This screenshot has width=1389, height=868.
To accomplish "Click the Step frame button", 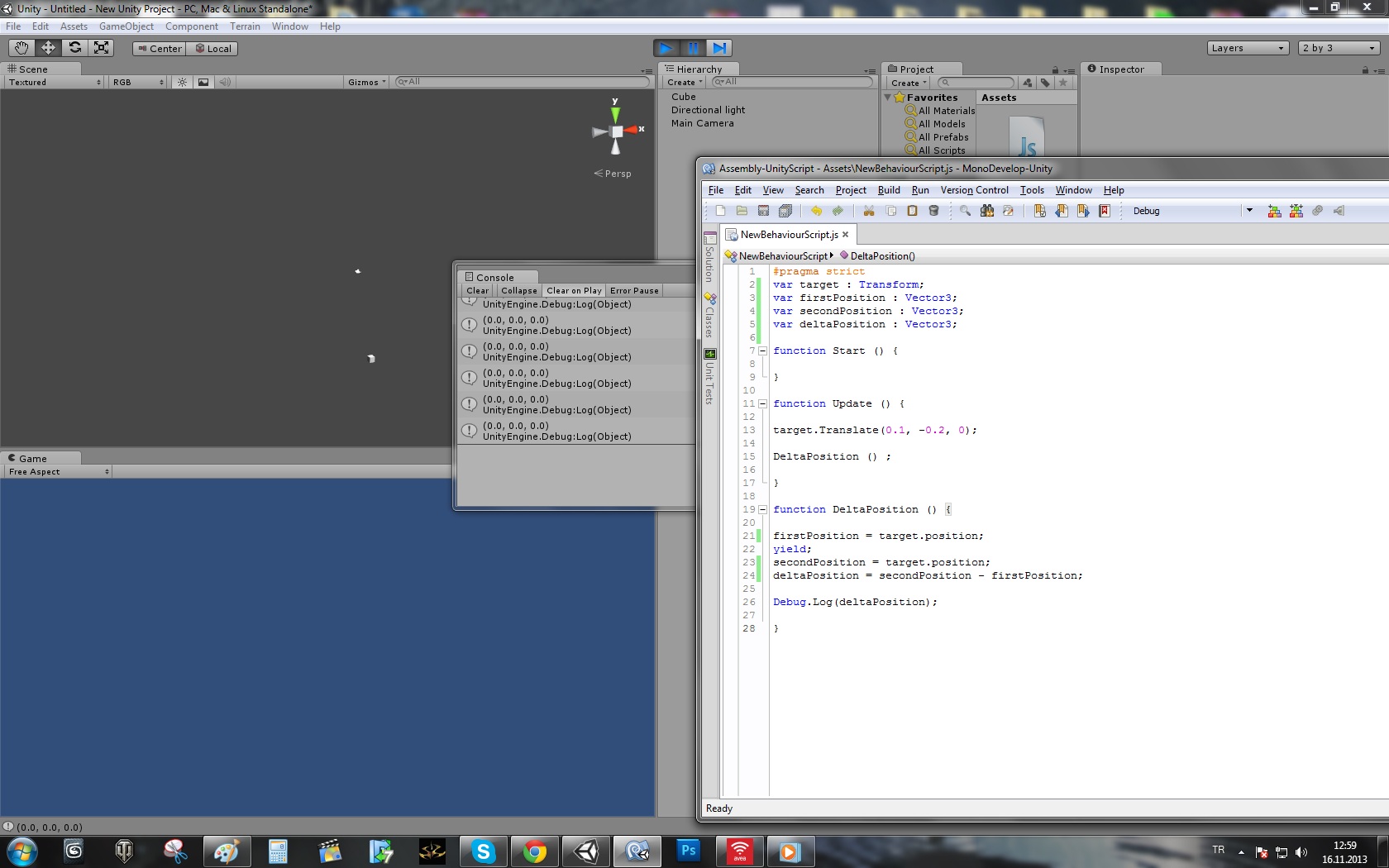I will pos(719,48).
